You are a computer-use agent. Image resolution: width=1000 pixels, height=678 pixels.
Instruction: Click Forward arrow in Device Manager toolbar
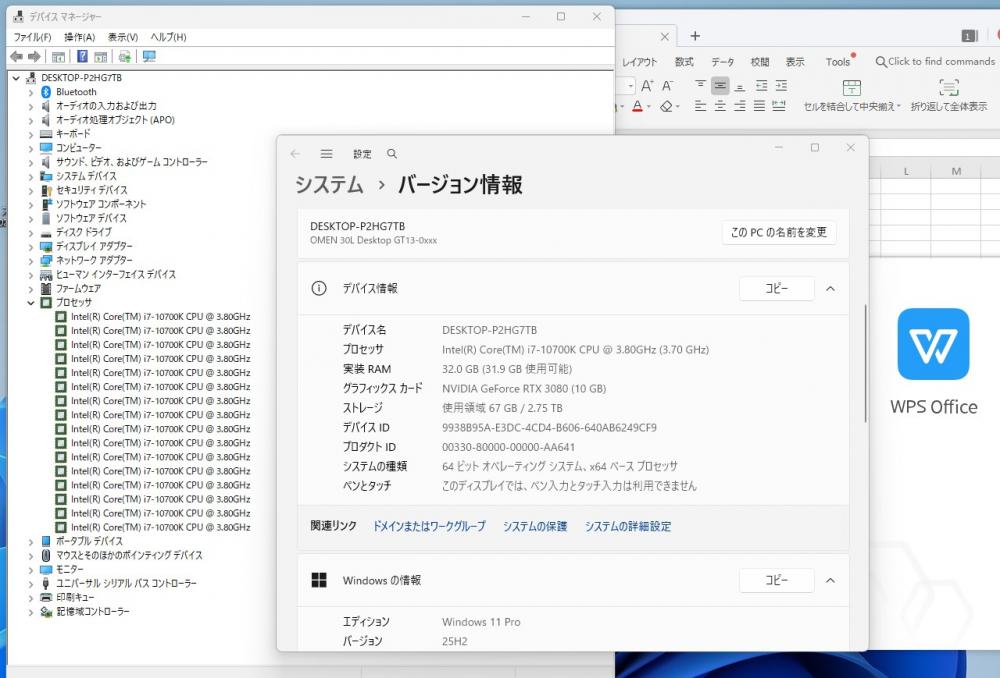click(34, 57)
